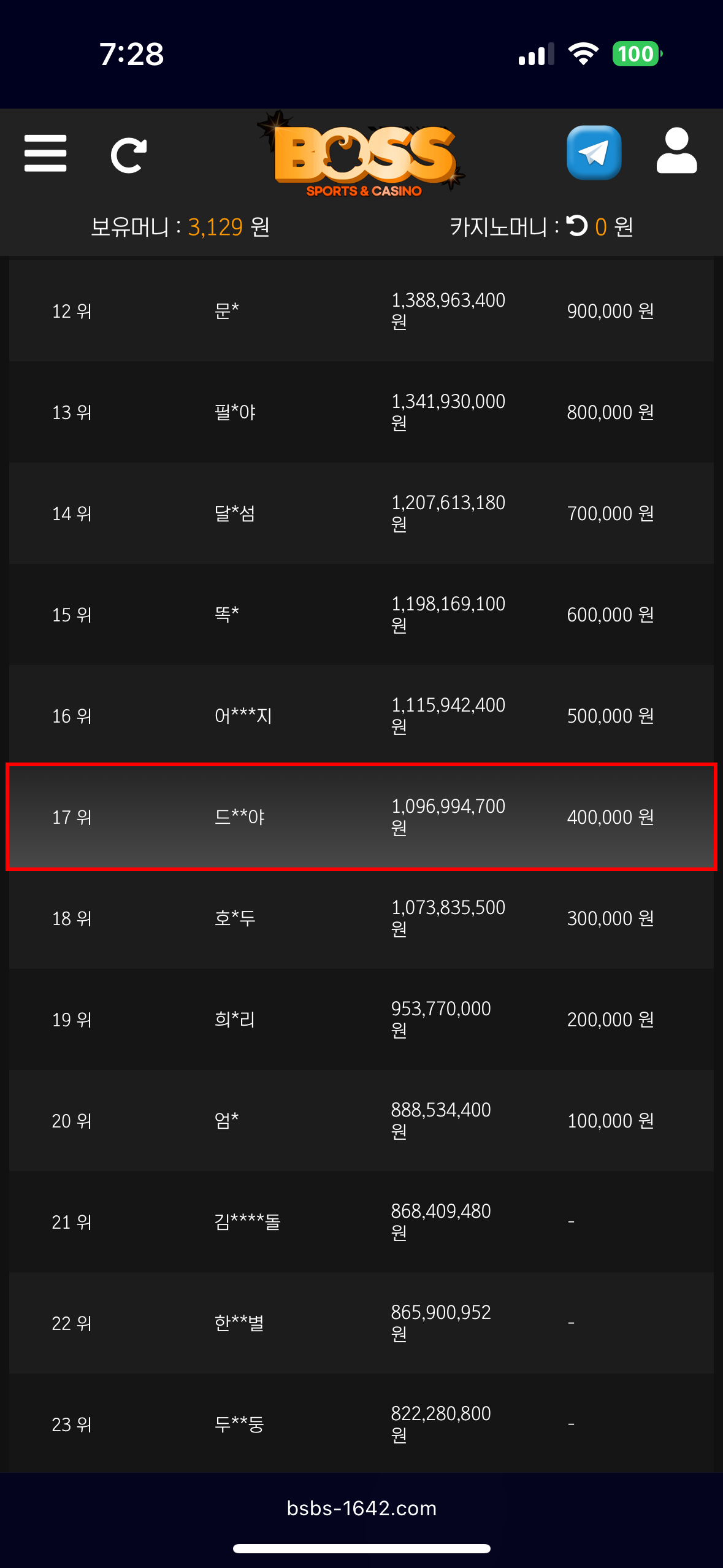Viewport: 723px width, 1568px height.
Task: Tap the battery indicator showing 100
Action: coord(637,54)
